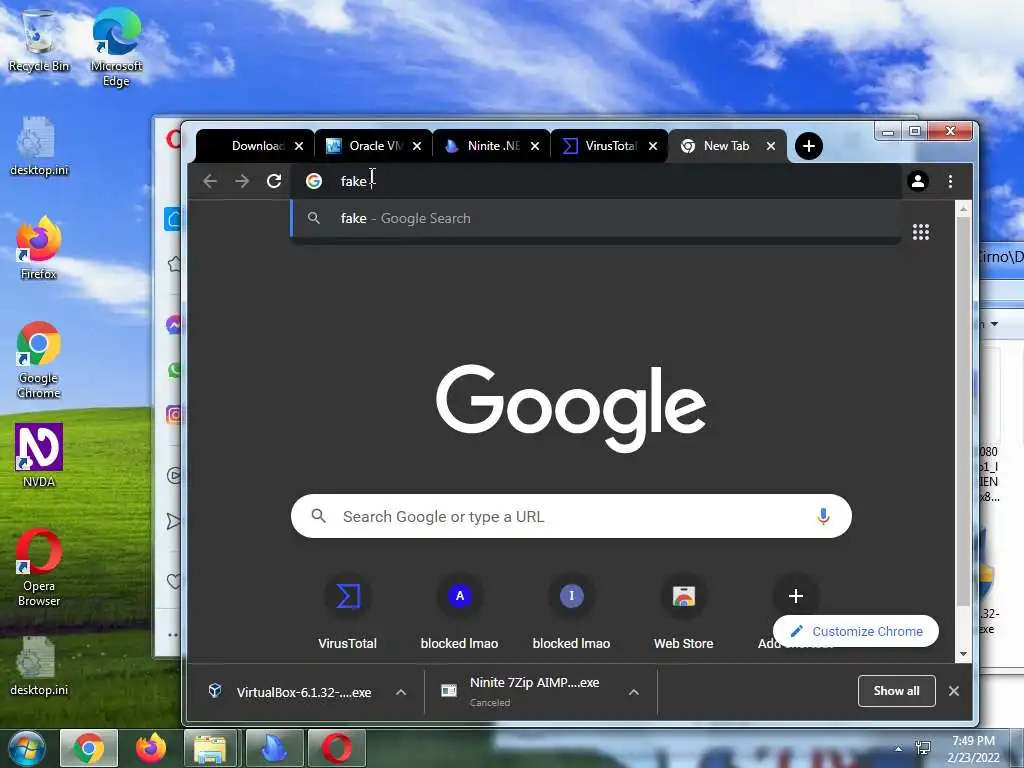Switch to Chrome in the taskbar
Image resolution: width=1024 pixels, height=768 pixels.
[x=89, y=748]
